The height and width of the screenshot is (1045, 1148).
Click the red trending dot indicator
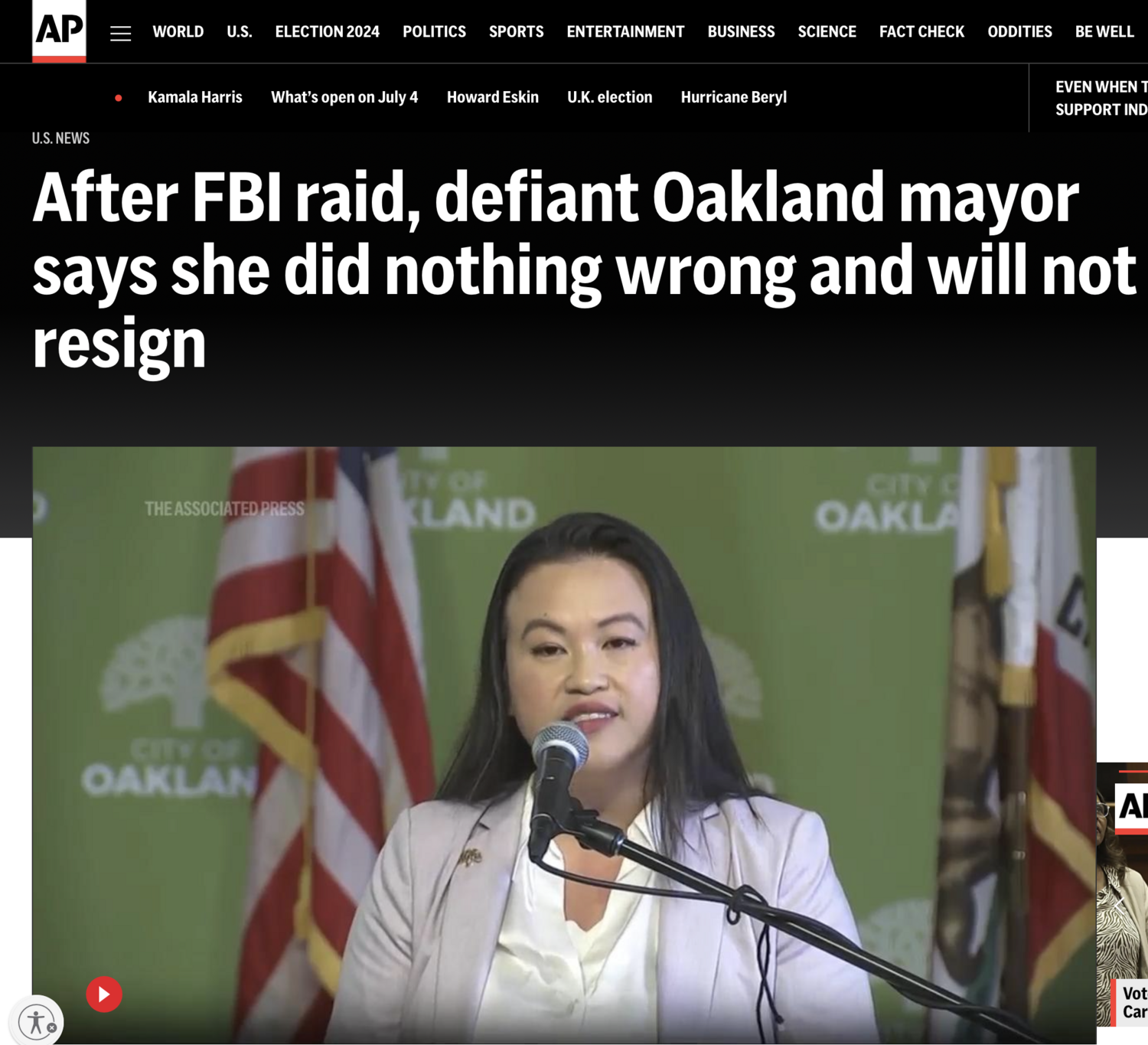point(119,98)
